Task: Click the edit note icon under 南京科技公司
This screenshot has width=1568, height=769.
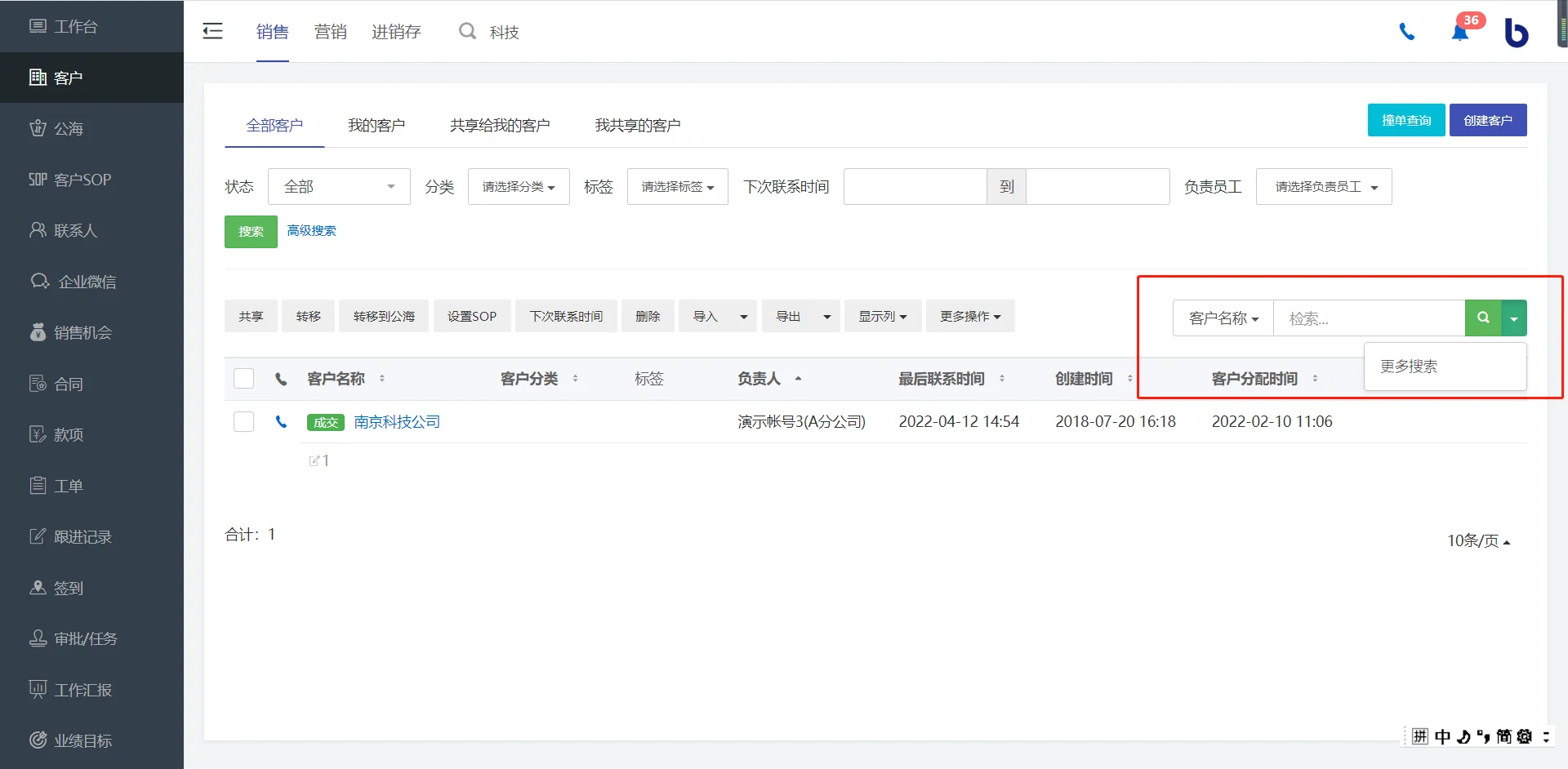Action: coord(314,460)
